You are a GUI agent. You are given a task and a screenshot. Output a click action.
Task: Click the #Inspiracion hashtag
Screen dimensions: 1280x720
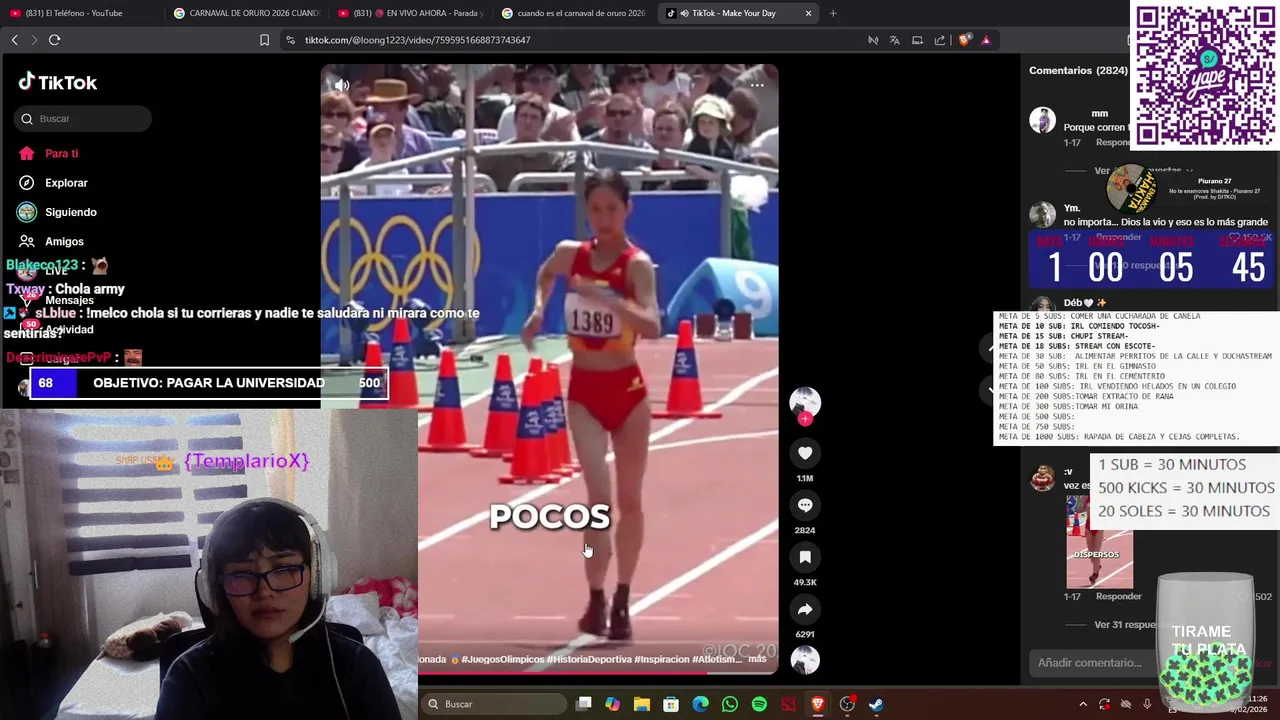(x=662, y=659)
